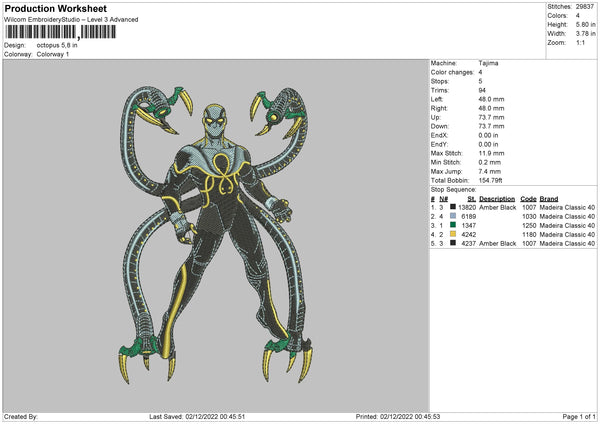Select the light blue swatch for code 1030
600x424 pixels.
coord(453,217)
